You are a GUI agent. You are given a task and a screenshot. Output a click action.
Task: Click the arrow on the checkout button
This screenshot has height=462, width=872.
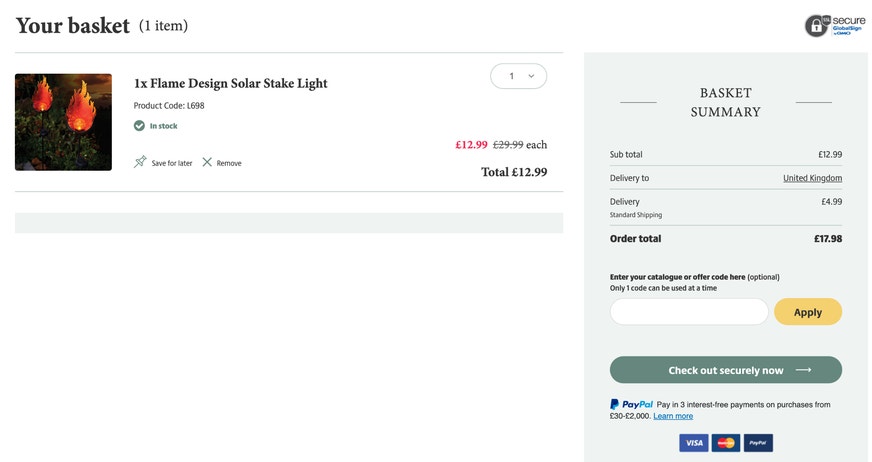(803, 370)
